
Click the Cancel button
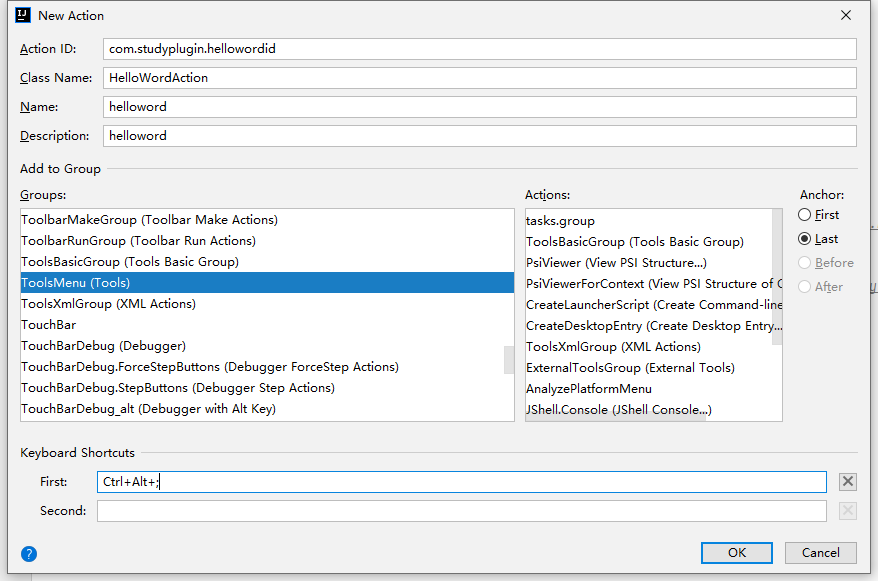coord(820,553)
